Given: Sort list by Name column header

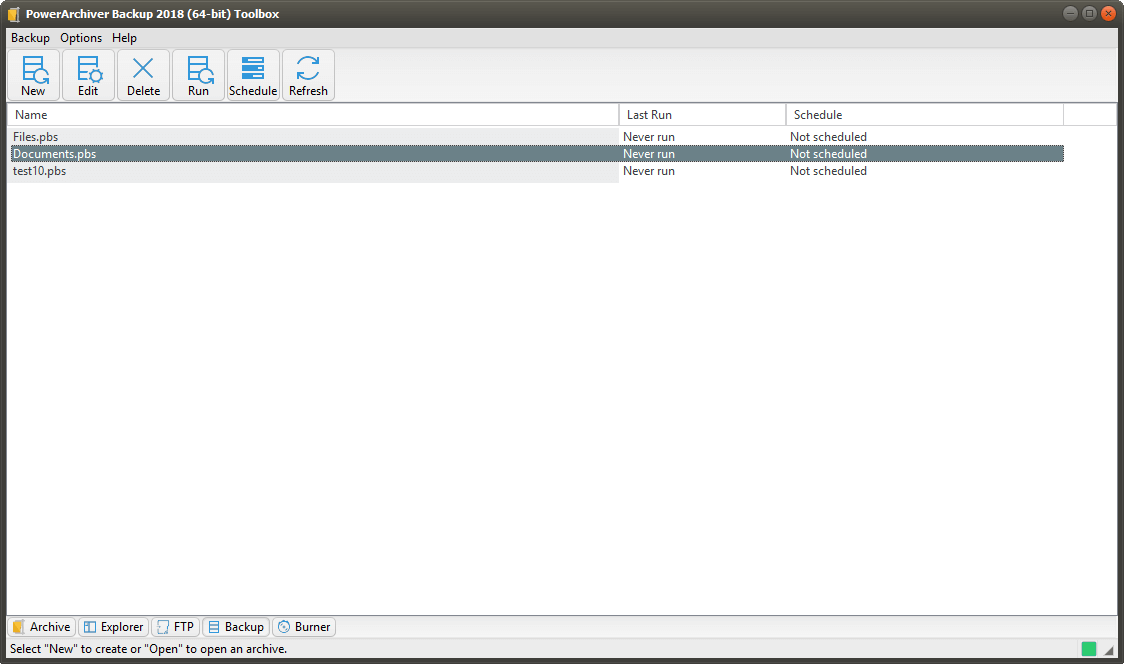Looking at the screenshot, I should (313, 115).
